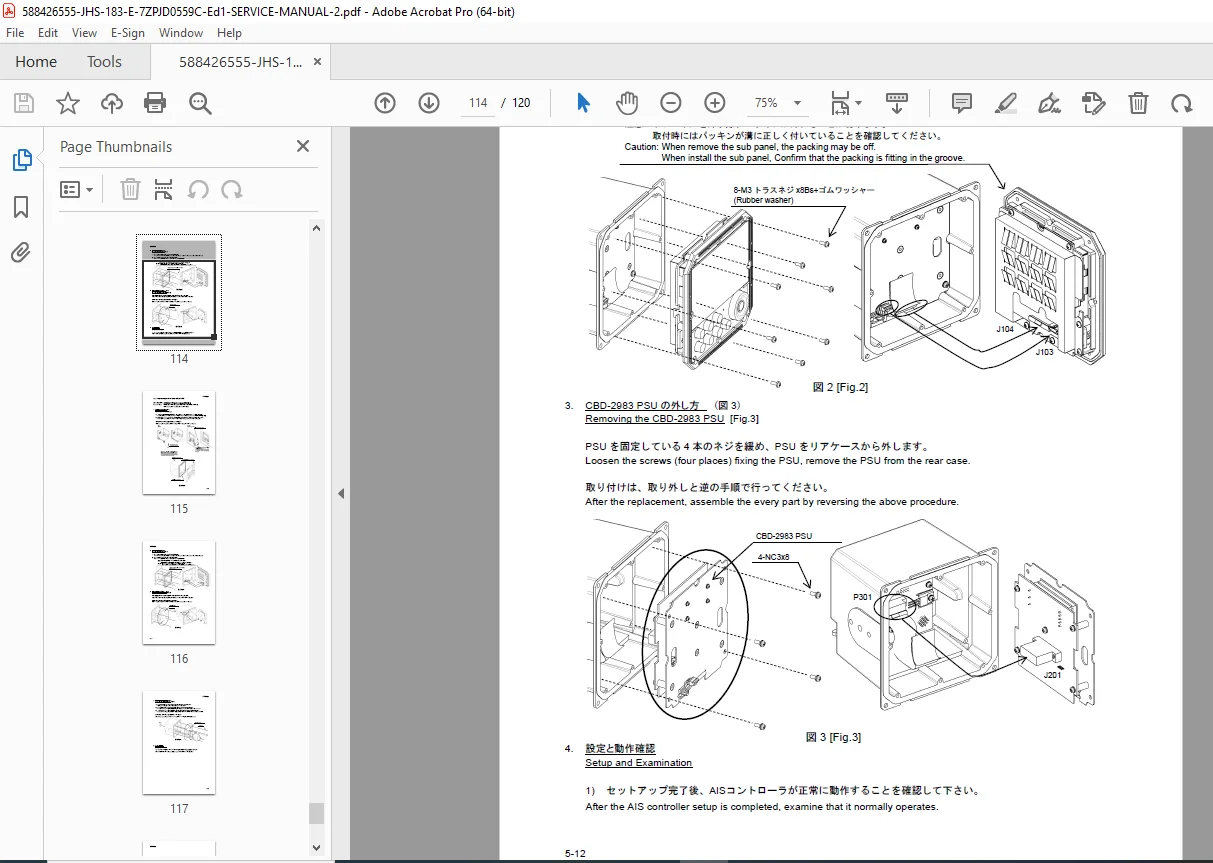Click insert page break icon in thumbnails
The height and width of the screenshot is (863, 1213).
164,189
